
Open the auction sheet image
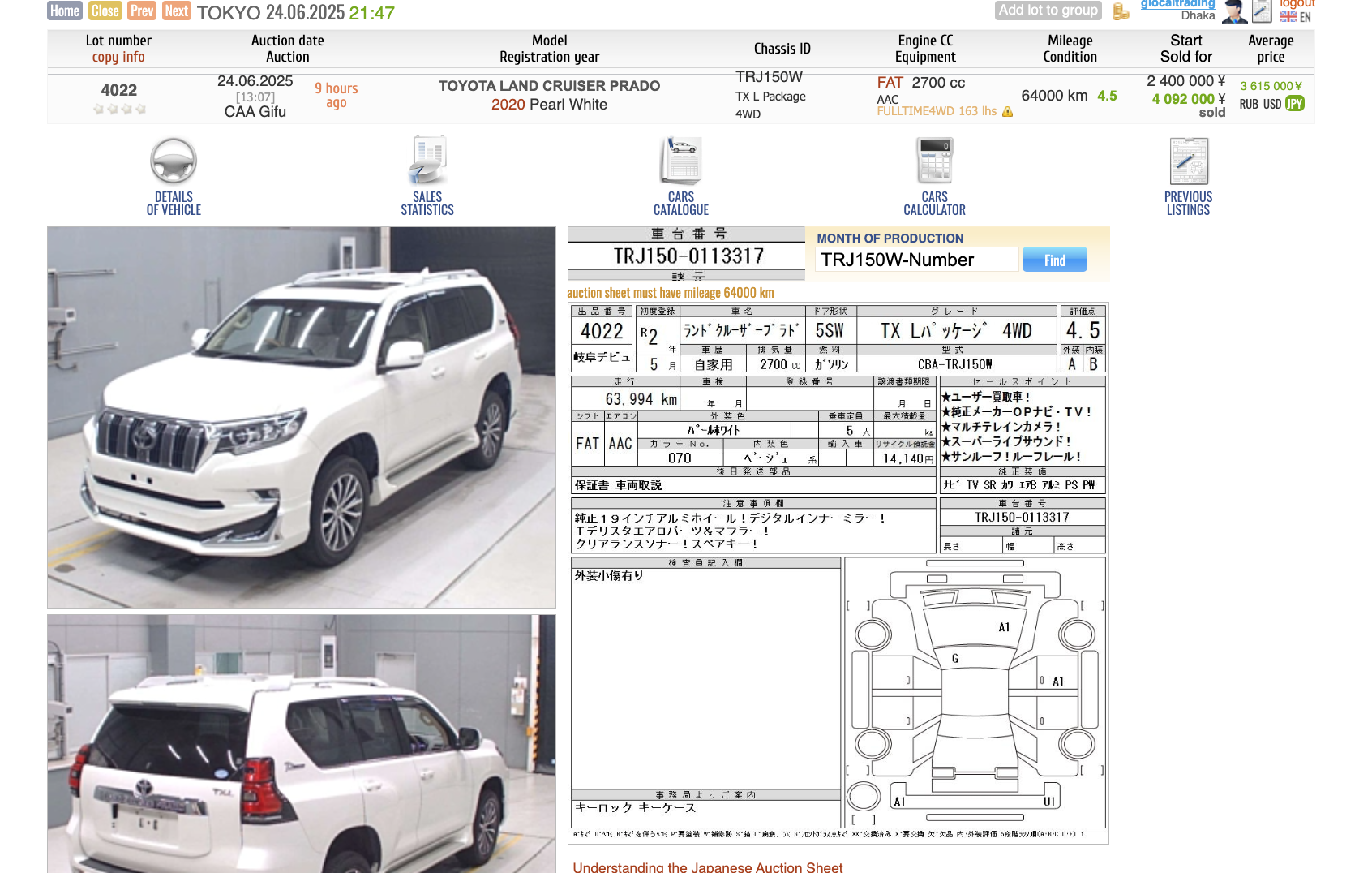(838, 573)
